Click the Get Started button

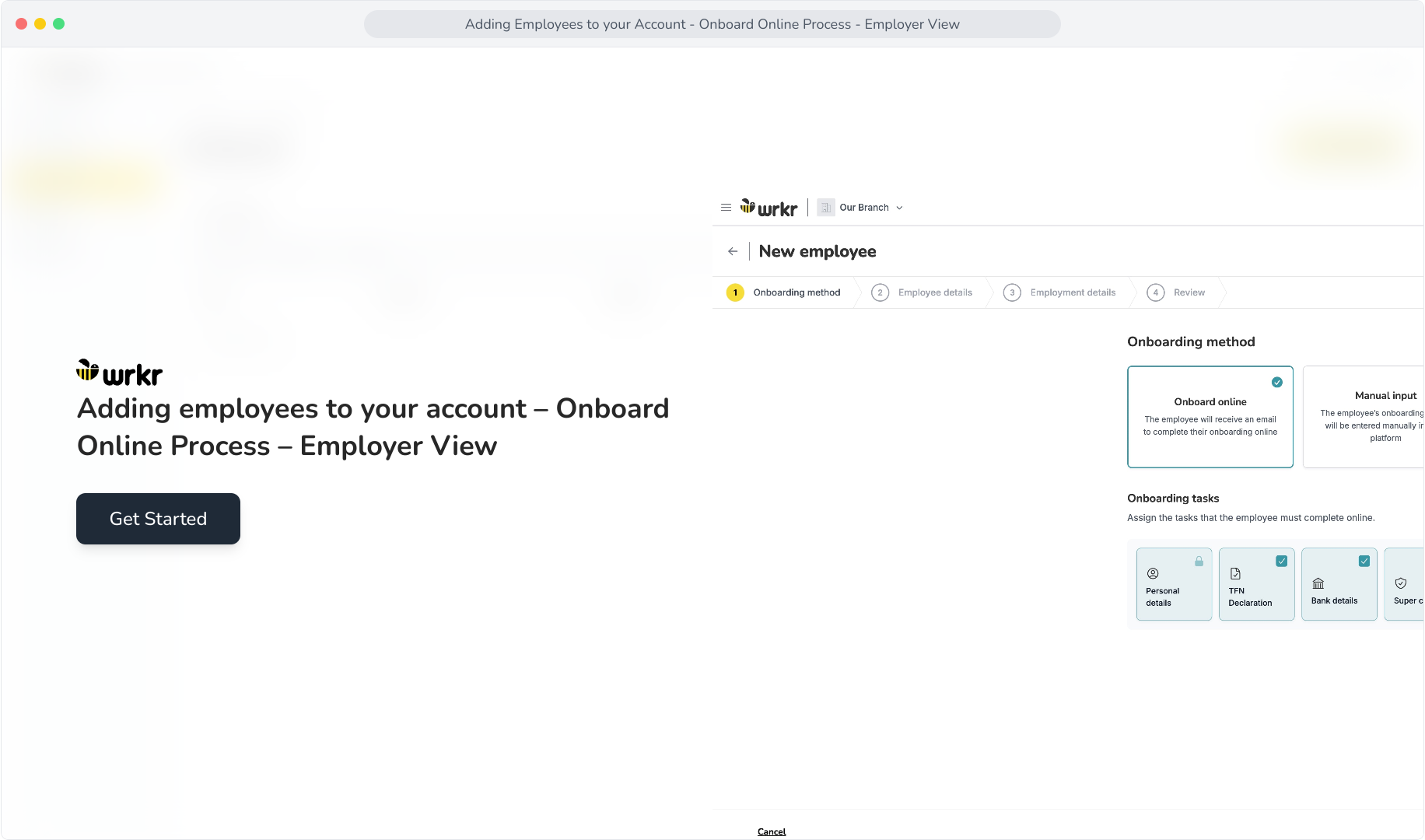click(158, 519)
